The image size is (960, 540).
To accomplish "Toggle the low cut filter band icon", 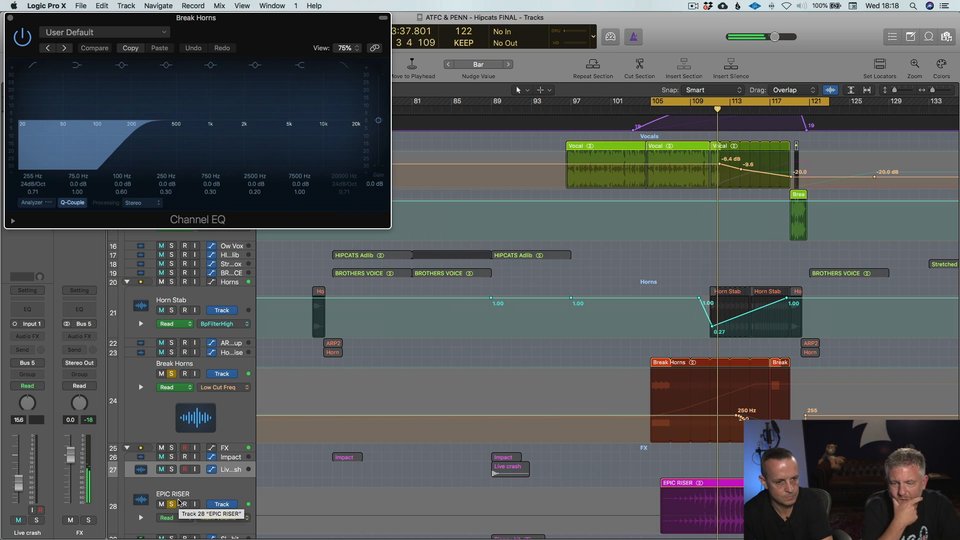I will pos(32,65).
